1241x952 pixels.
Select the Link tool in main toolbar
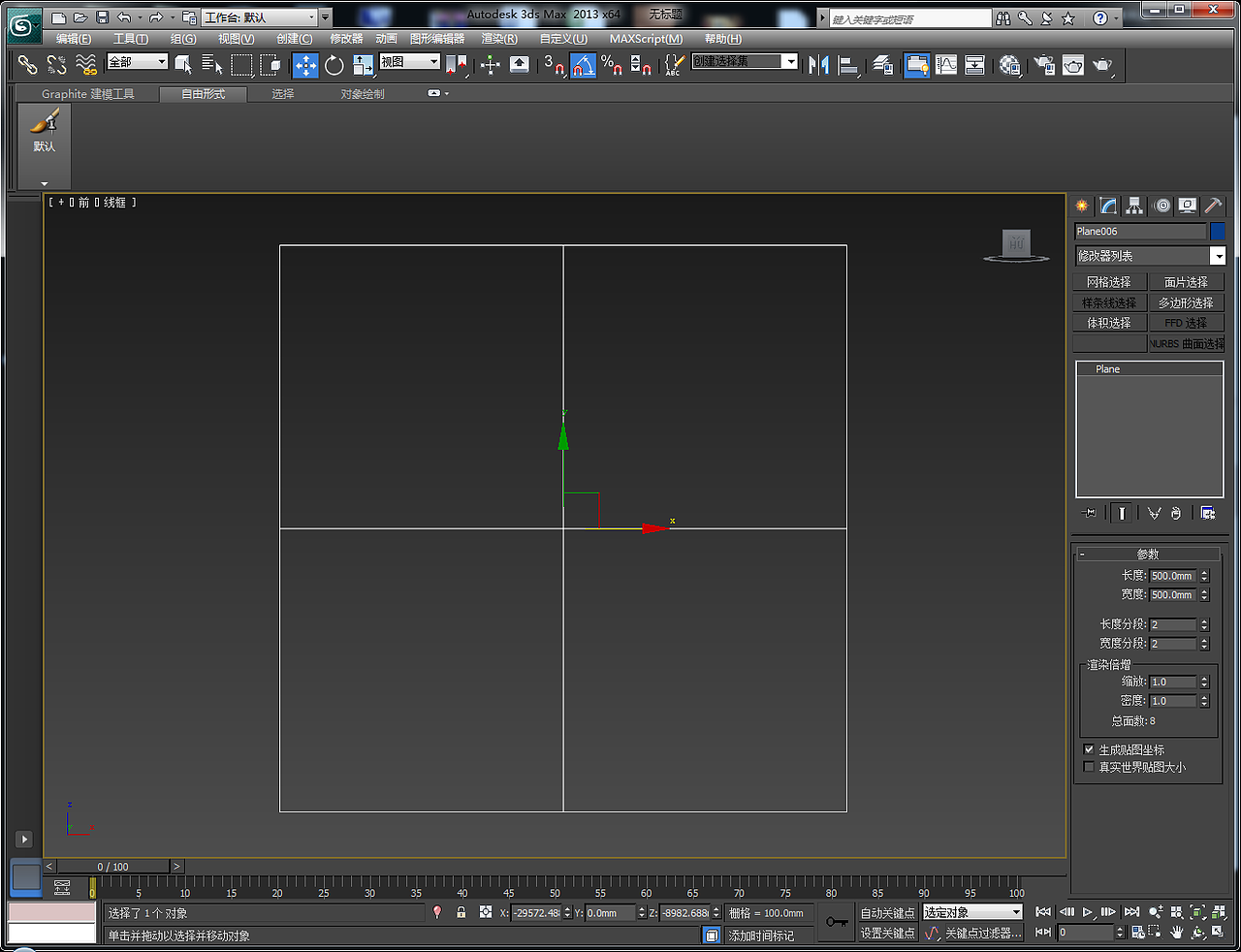(27, 65)
